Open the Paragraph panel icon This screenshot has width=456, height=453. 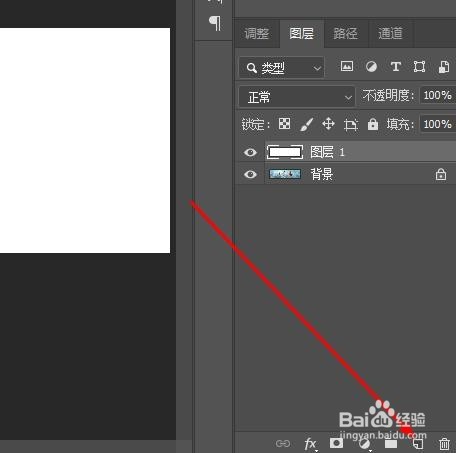(x=215, y=23)
